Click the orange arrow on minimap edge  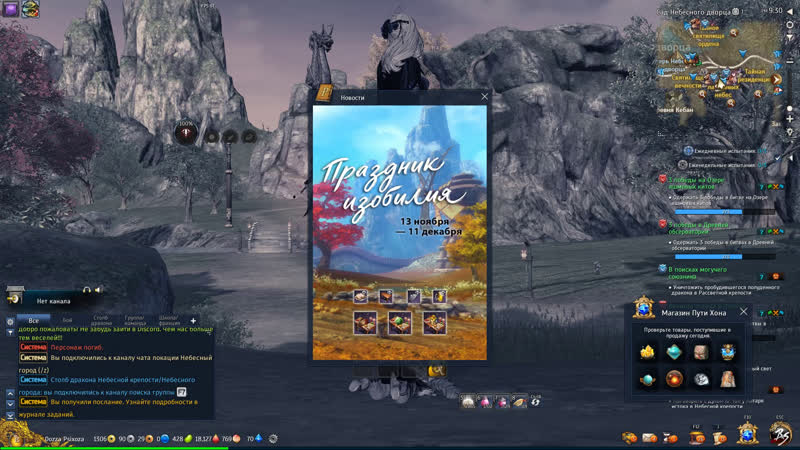pyautogui.click(x=777, y=79)
